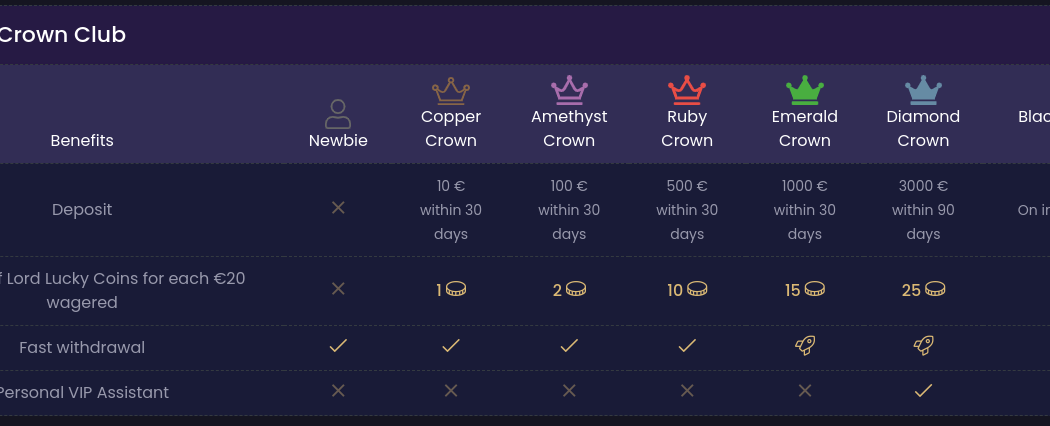Click the Newbie user avatar icon
This screenshot has height=426, width=1050.
pos(338,114)
